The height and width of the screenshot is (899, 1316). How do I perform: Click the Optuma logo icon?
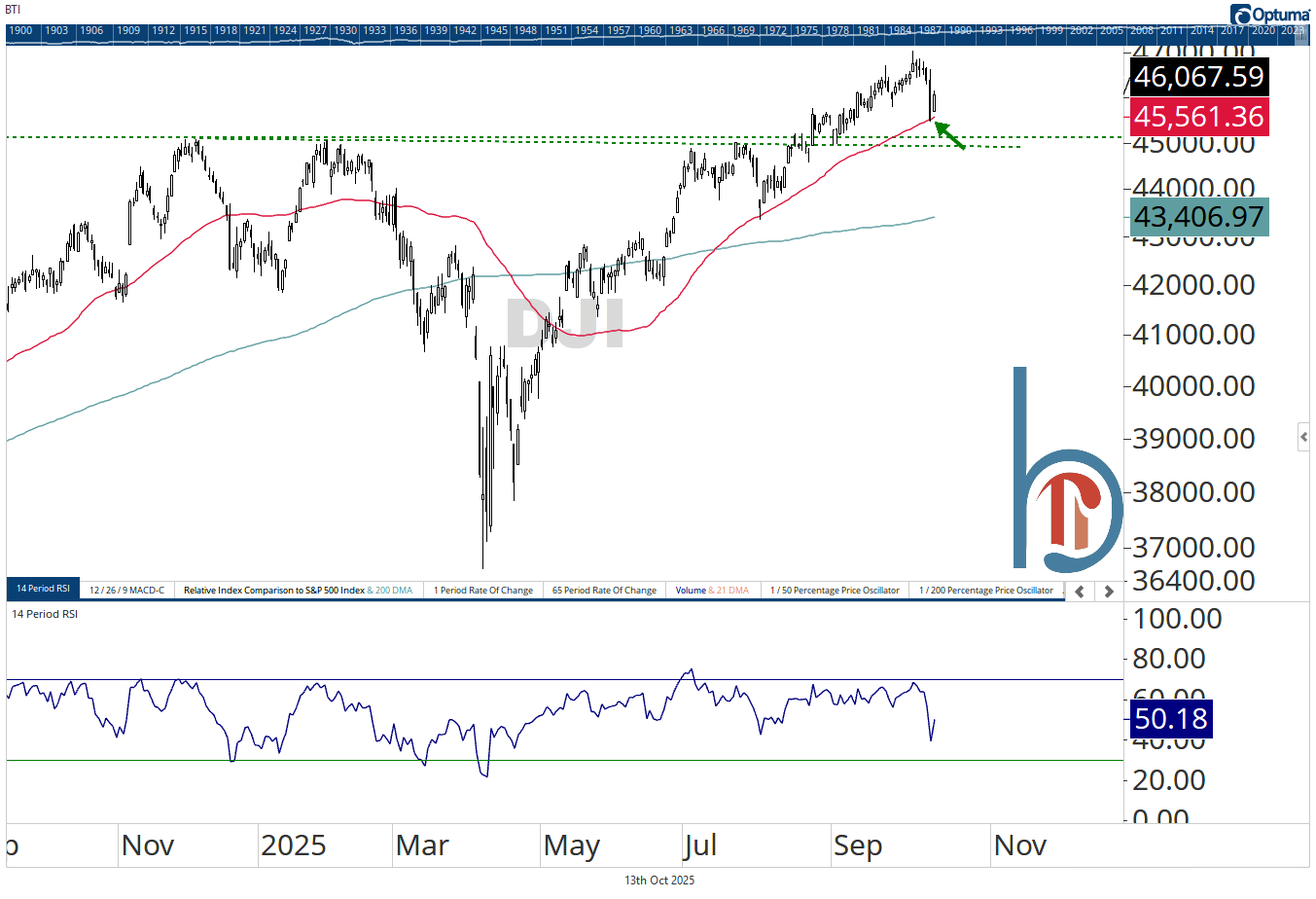tap(1241, 15)
